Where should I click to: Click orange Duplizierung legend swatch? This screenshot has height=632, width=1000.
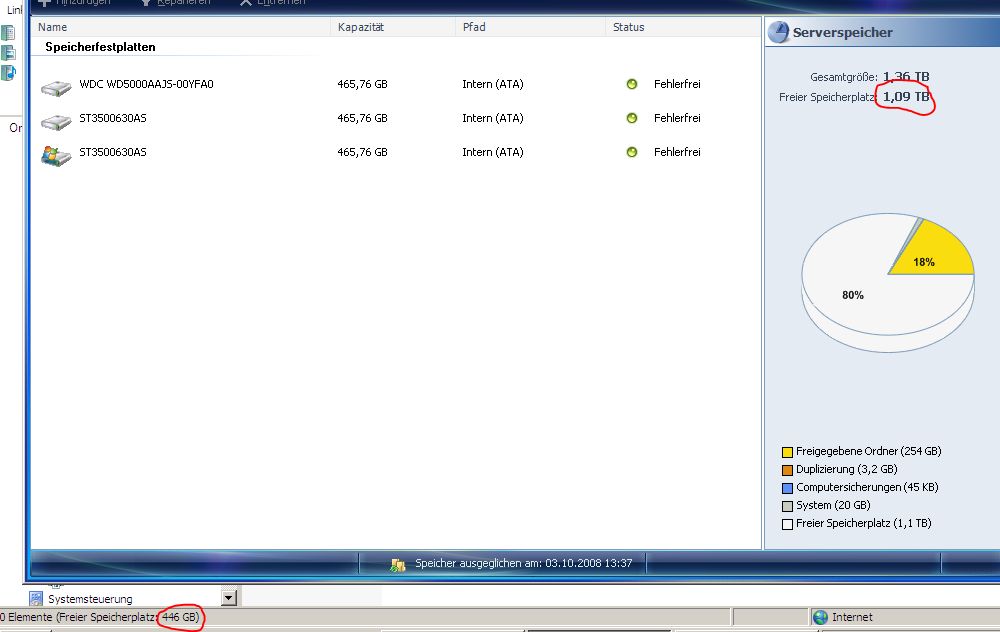click(x=788, y=470)
